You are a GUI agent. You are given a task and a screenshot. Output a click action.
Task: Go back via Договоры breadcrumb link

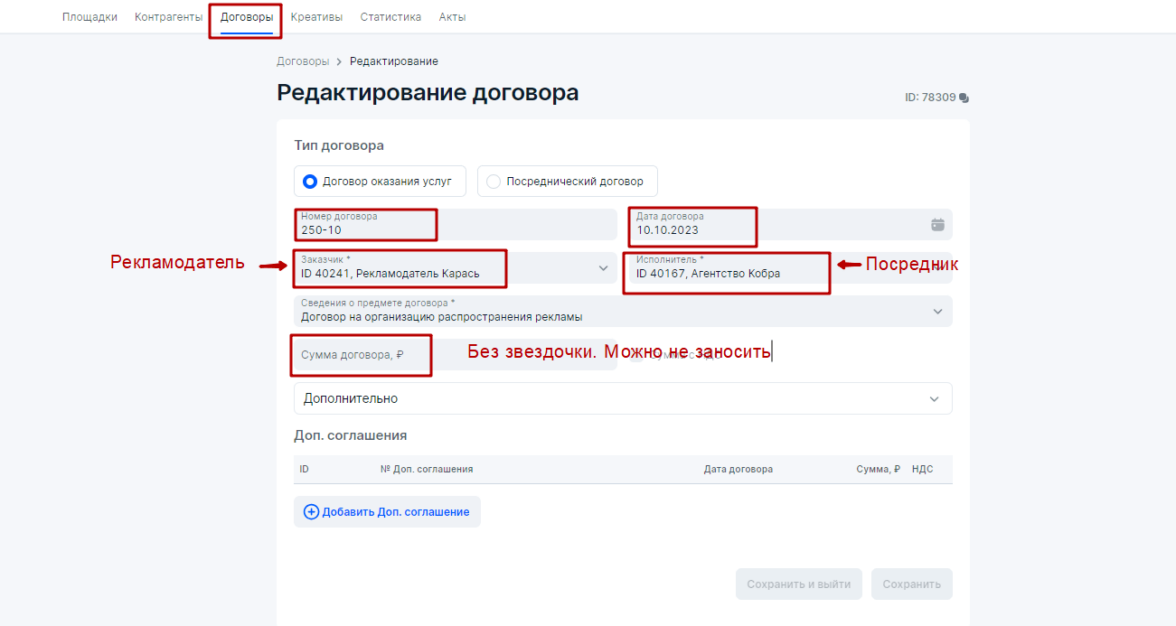tap(302, 61)
